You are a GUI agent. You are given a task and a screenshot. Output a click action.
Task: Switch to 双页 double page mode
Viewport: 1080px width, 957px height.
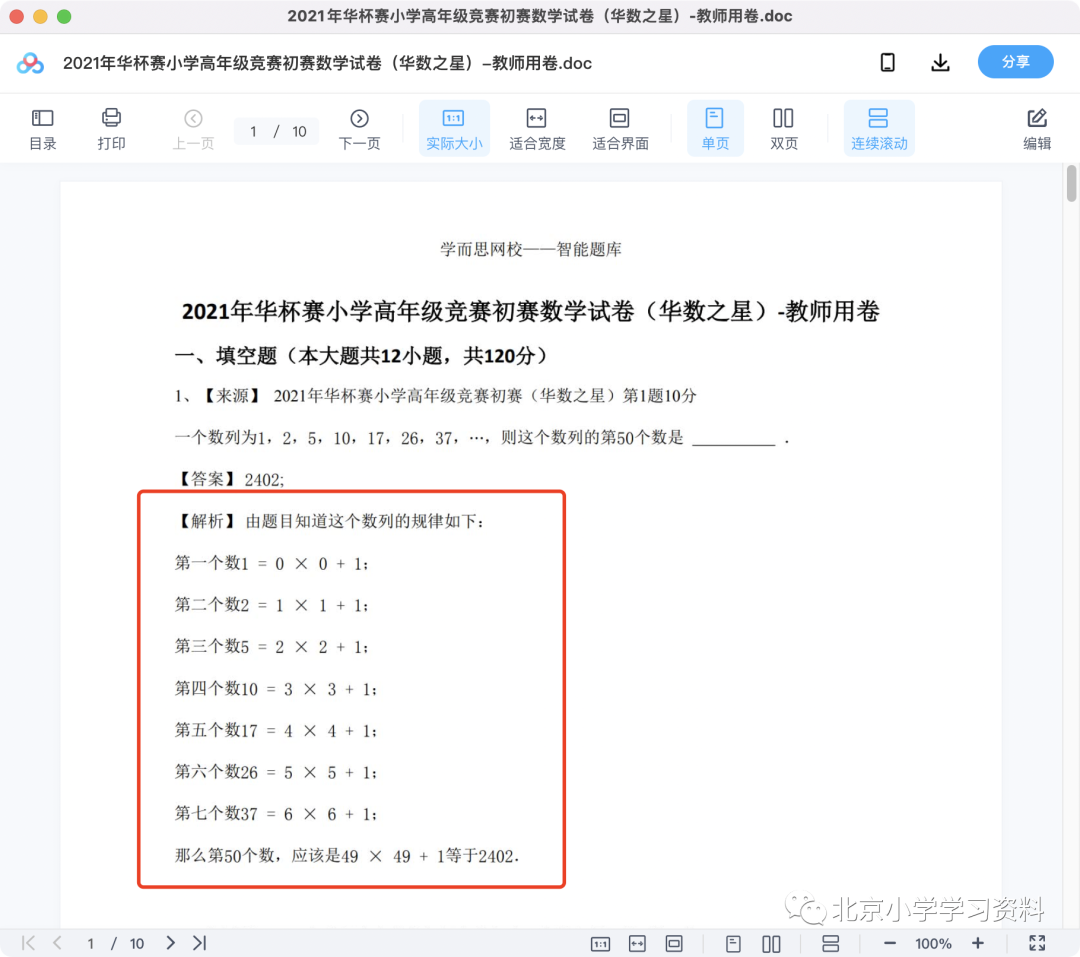[x=783, y=129]
